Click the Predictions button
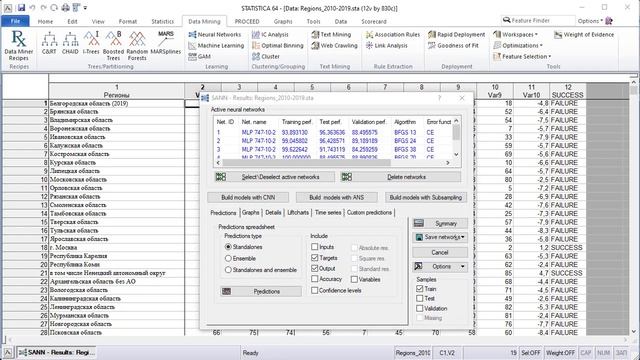The image size is (640, 360). [261, 291]
